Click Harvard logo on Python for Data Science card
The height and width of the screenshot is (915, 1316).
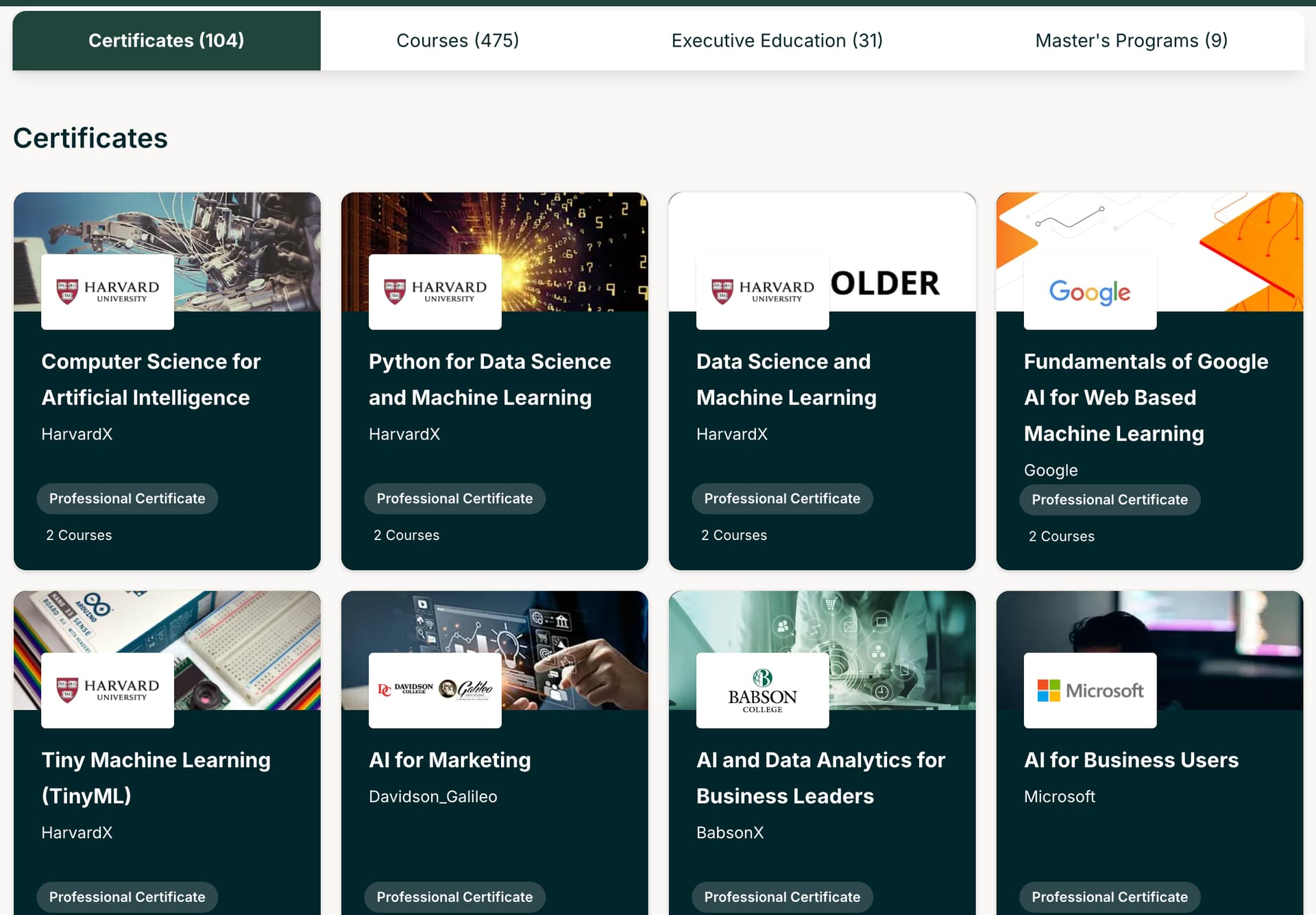coord(435,292)
